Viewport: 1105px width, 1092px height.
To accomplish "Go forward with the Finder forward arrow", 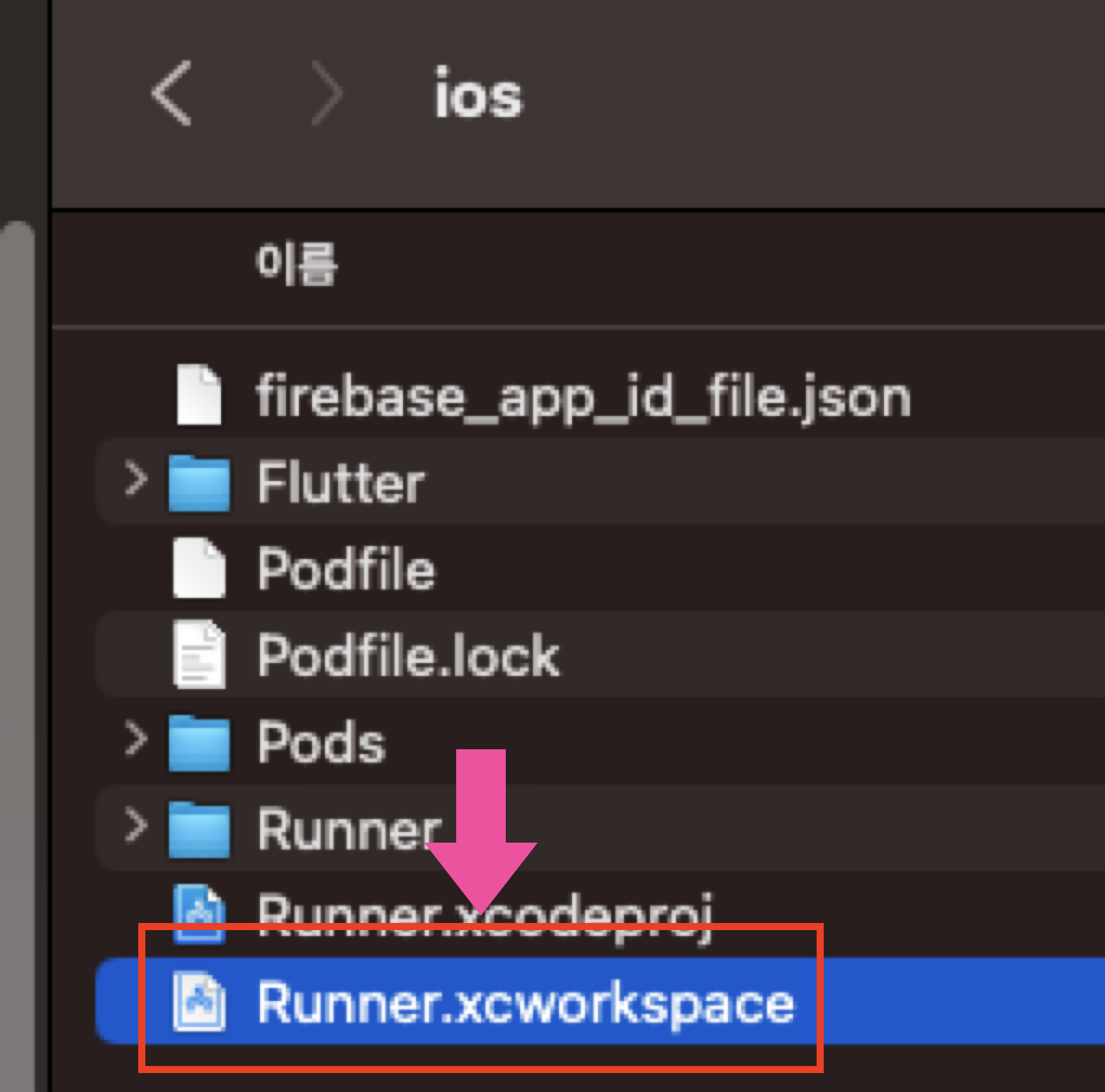I will (x=327, y=93).
